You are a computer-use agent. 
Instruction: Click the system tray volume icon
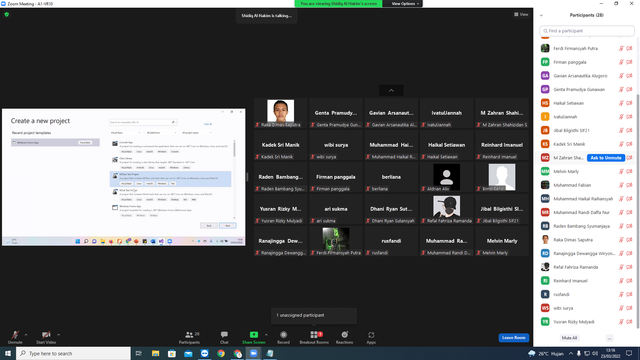pyautogui.click(x=595, y=353)
